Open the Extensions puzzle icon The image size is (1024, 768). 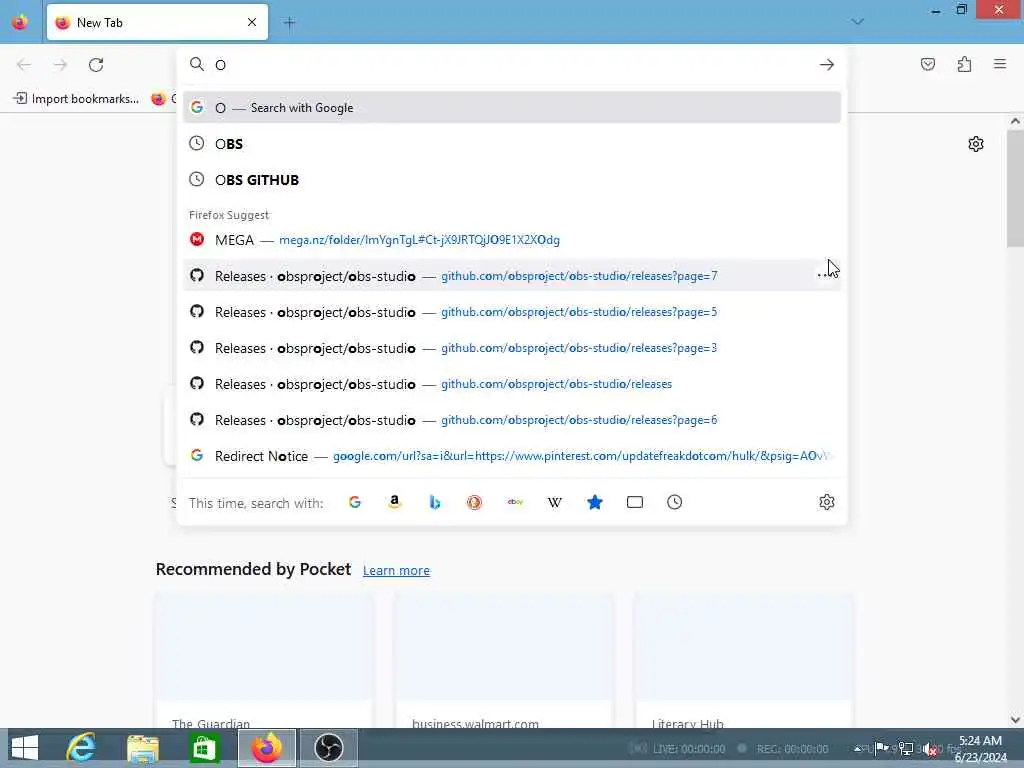point(964,64)
